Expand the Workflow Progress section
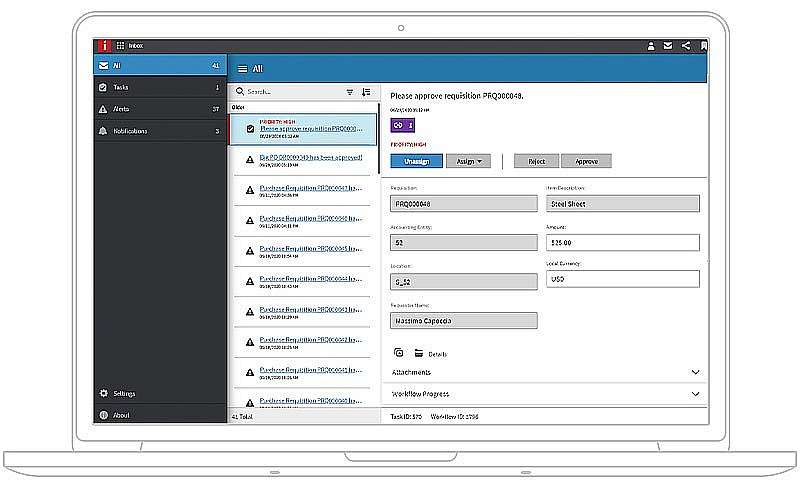Image resolution: width=800 pixels, height=491 pixels. click(x=695, y=394)
